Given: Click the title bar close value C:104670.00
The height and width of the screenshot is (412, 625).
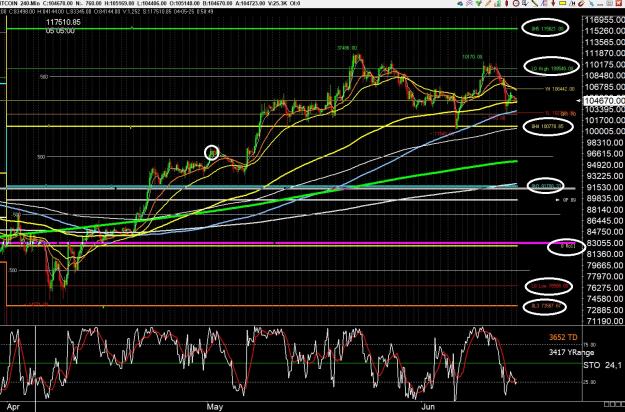Looking at the screenshot, I should (x=56, y=3).
